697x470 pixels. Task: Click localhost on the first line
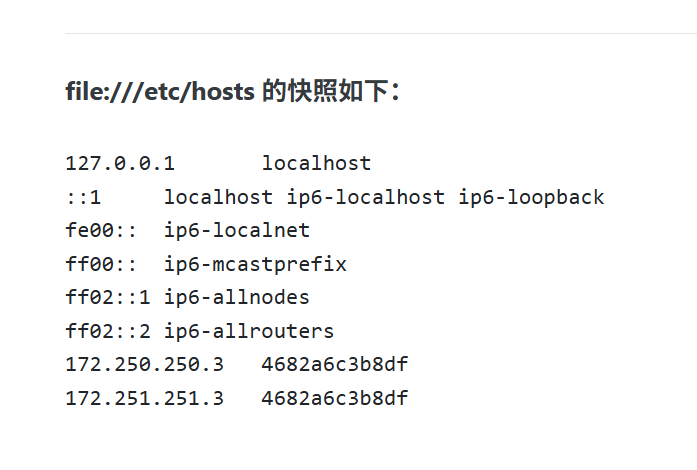pyautogui.click(x=316, y=163)
